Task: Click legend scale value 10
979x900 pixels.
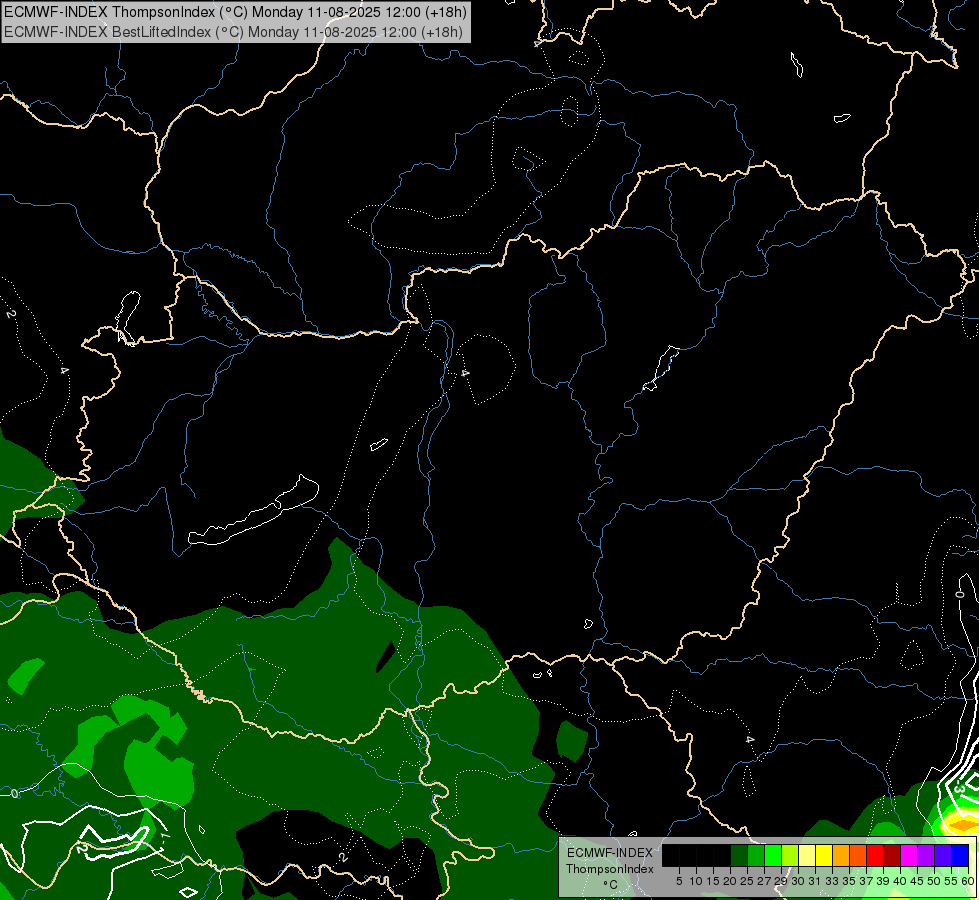Action: 696,881
